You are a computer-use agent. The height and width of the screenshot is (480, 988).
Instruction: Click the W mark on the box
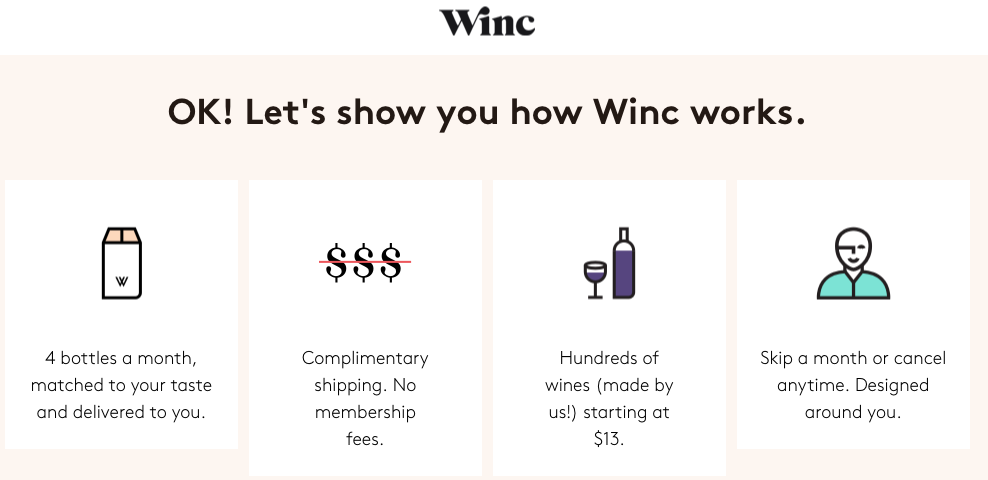click(x=122, y=281)
